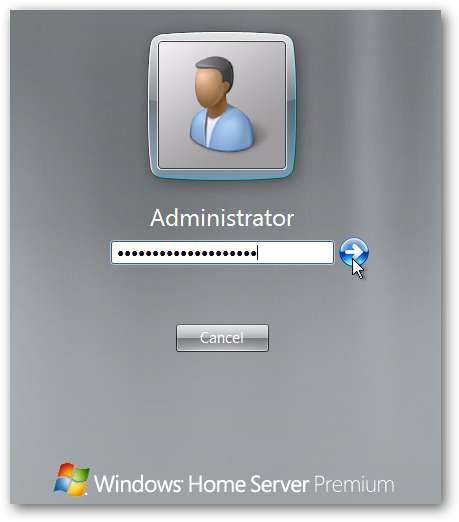The image size is (459, 522).
Task: Click the gray background area below Cancel
Action: 222,400
